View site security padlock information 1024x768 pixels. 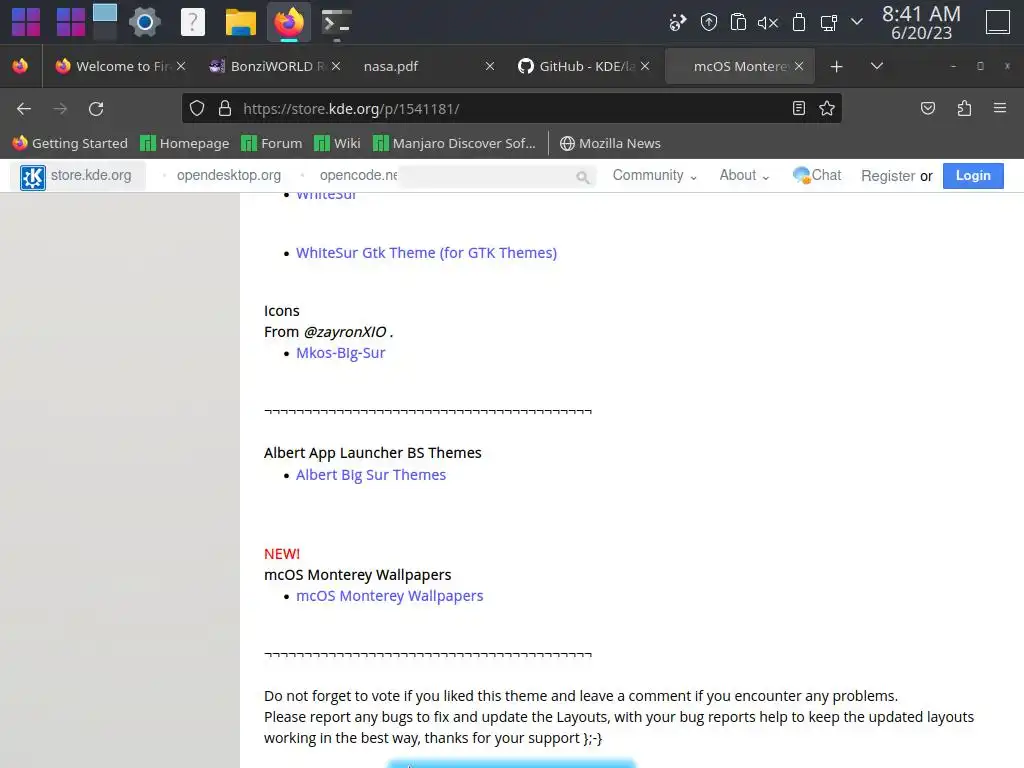[x=225, y=108]
